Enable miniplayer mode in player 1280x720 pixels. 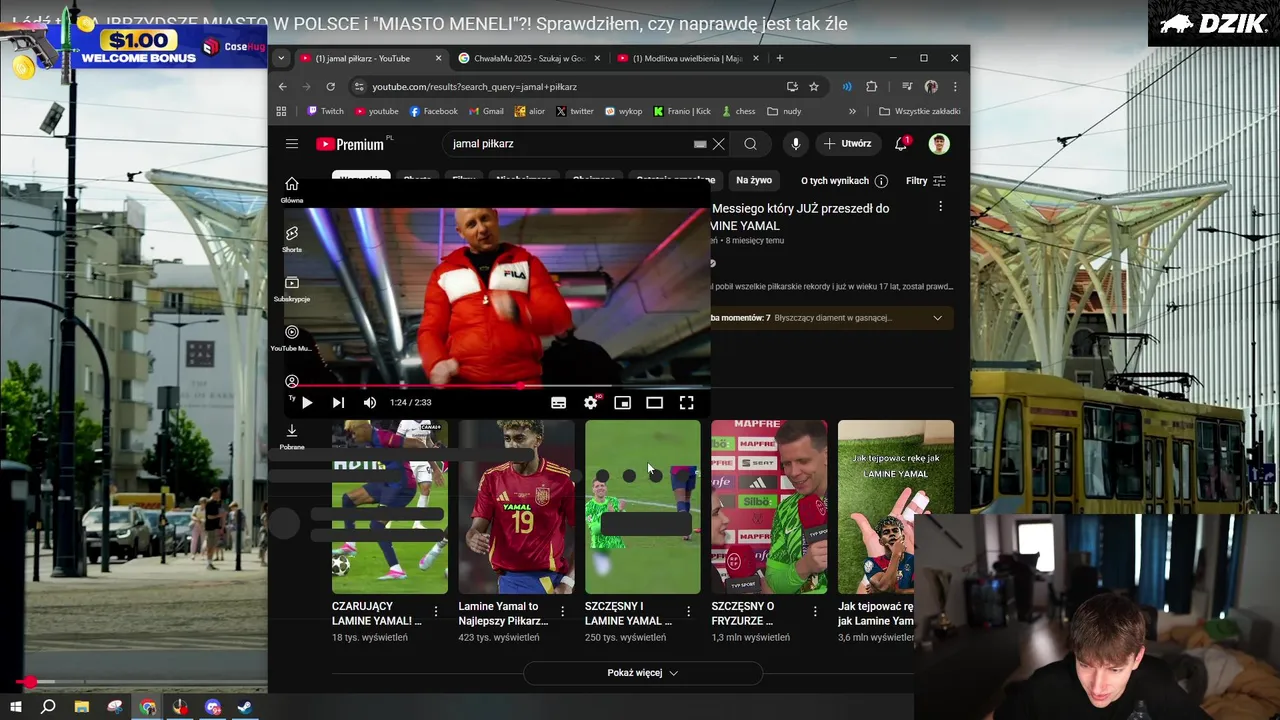pyautogui.click(x=622, y=403)
